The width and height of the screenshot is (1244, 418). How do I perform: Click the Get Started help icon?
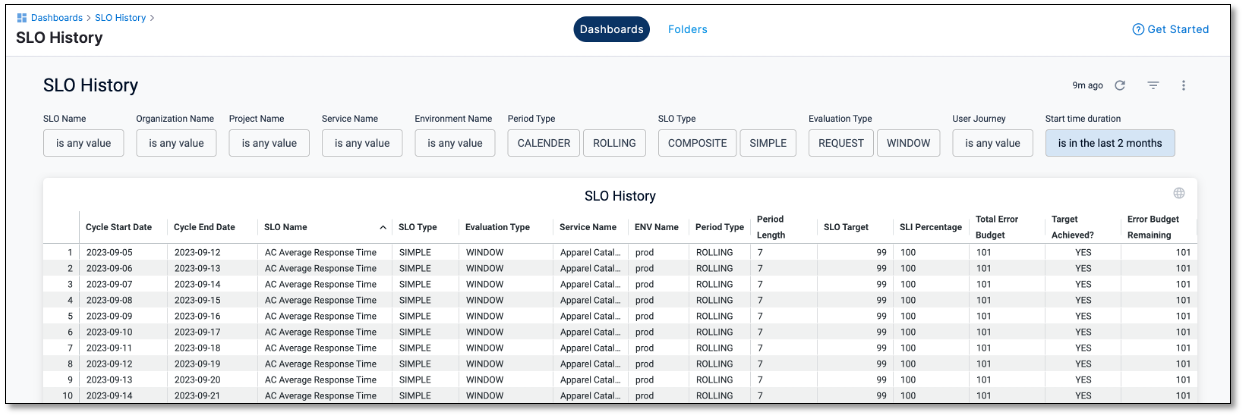click(x=1138, y=30)
